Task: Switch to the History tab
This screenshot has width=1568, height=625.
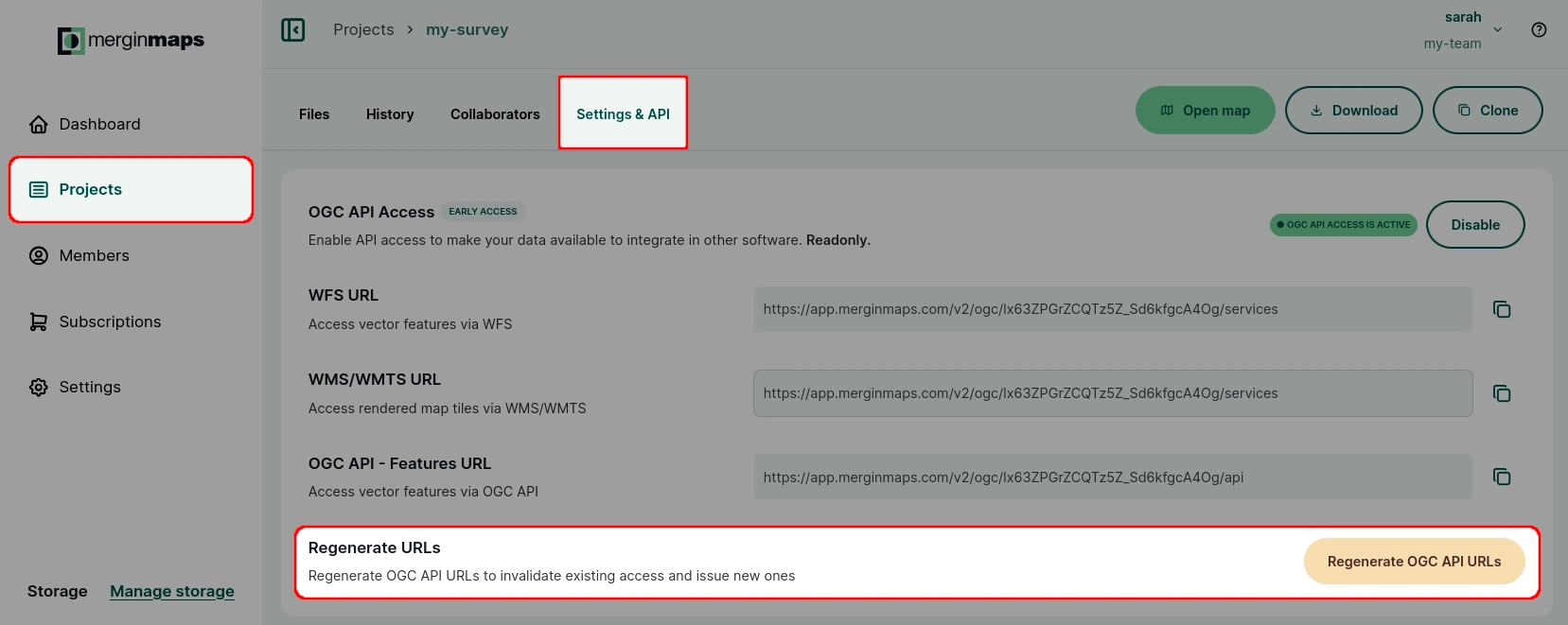Action: (390, 114)
